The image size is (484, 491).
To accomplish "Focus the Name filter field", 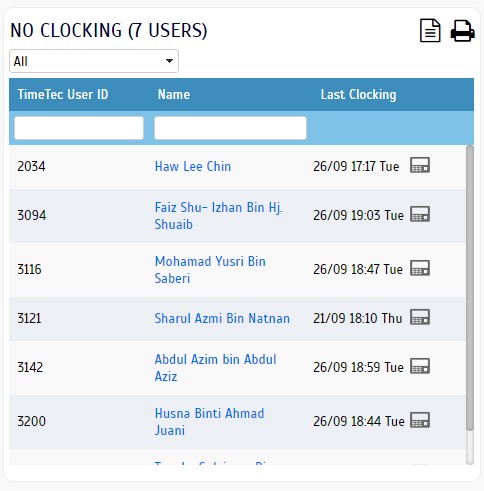I will coord(230,128).
